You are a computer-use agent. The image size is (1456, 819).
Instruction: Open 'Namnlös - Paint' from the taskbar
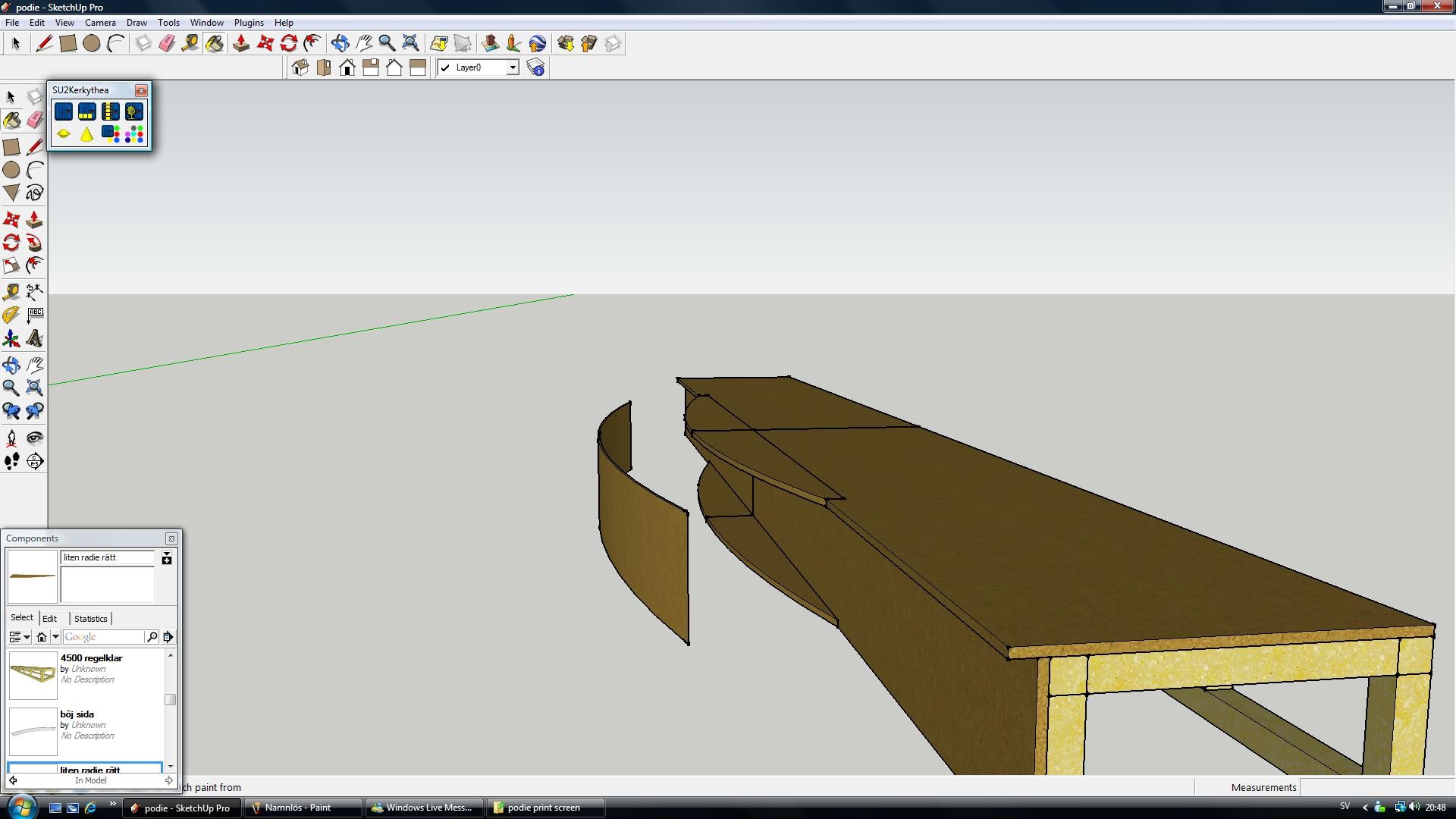click(303, 808)
